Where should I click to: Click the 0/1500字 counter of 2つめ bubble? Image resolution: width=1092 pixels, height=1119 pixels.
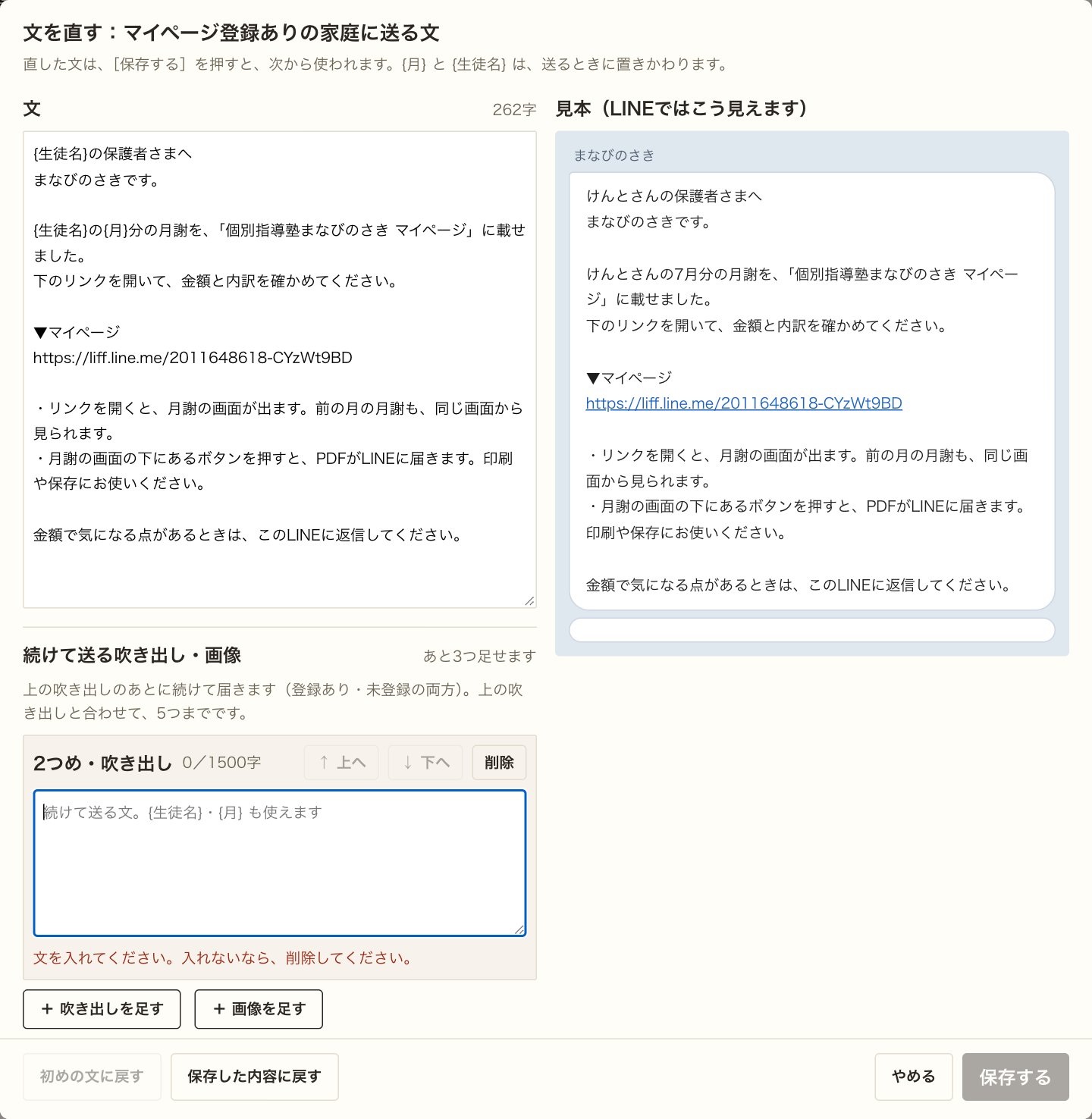coord(221,762)
